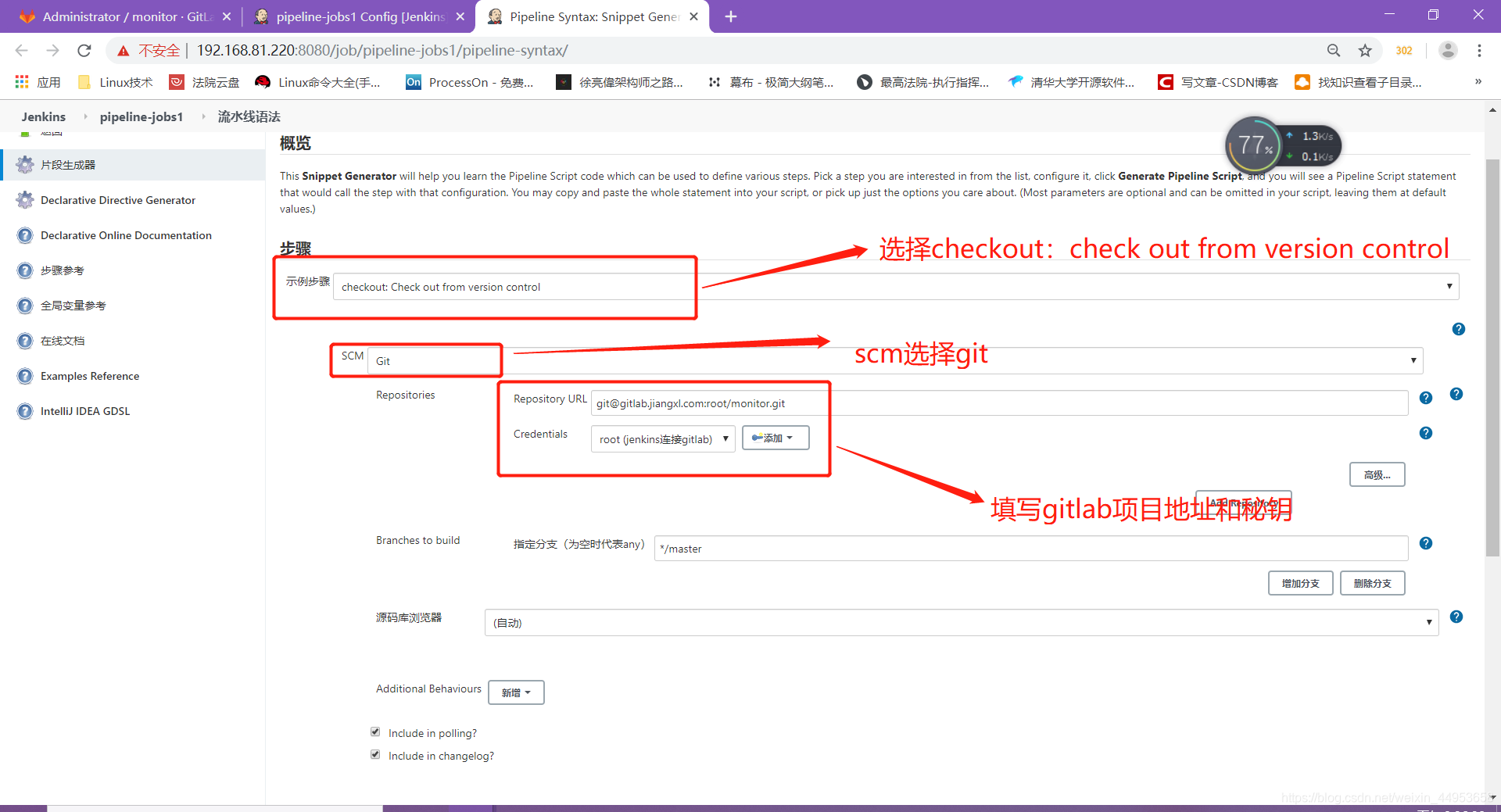Select the Pipeline Syntax Snippet Generator tab
1501x812 pixels.
coord(593,16)
